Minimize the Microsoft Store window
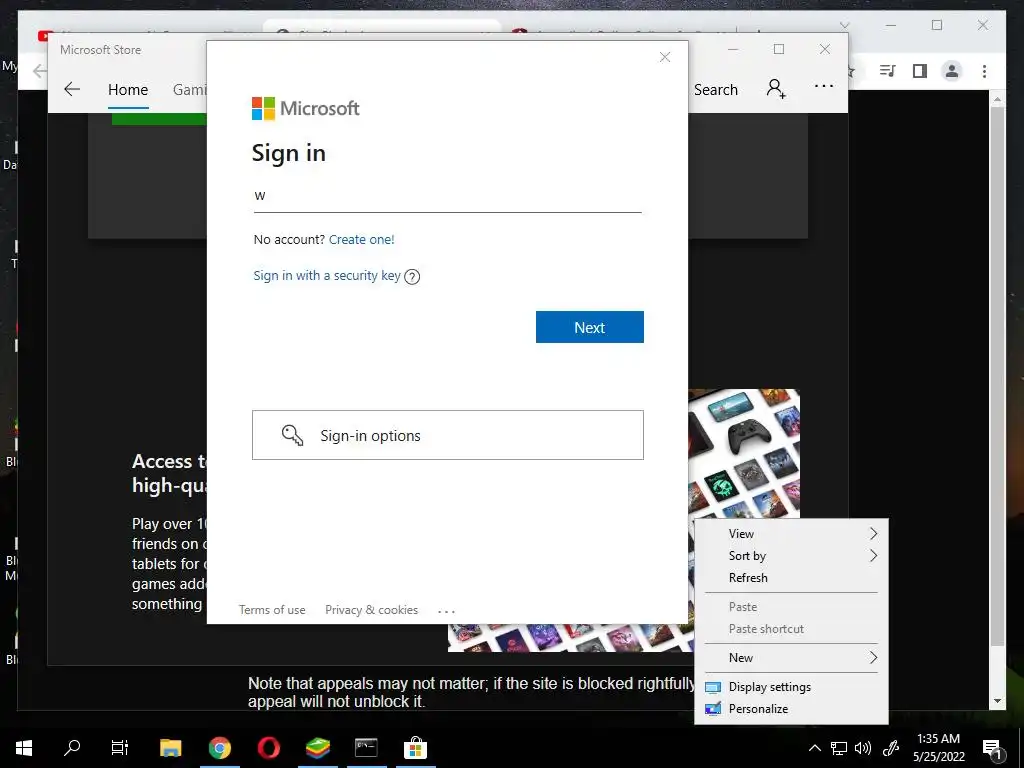 733,50
